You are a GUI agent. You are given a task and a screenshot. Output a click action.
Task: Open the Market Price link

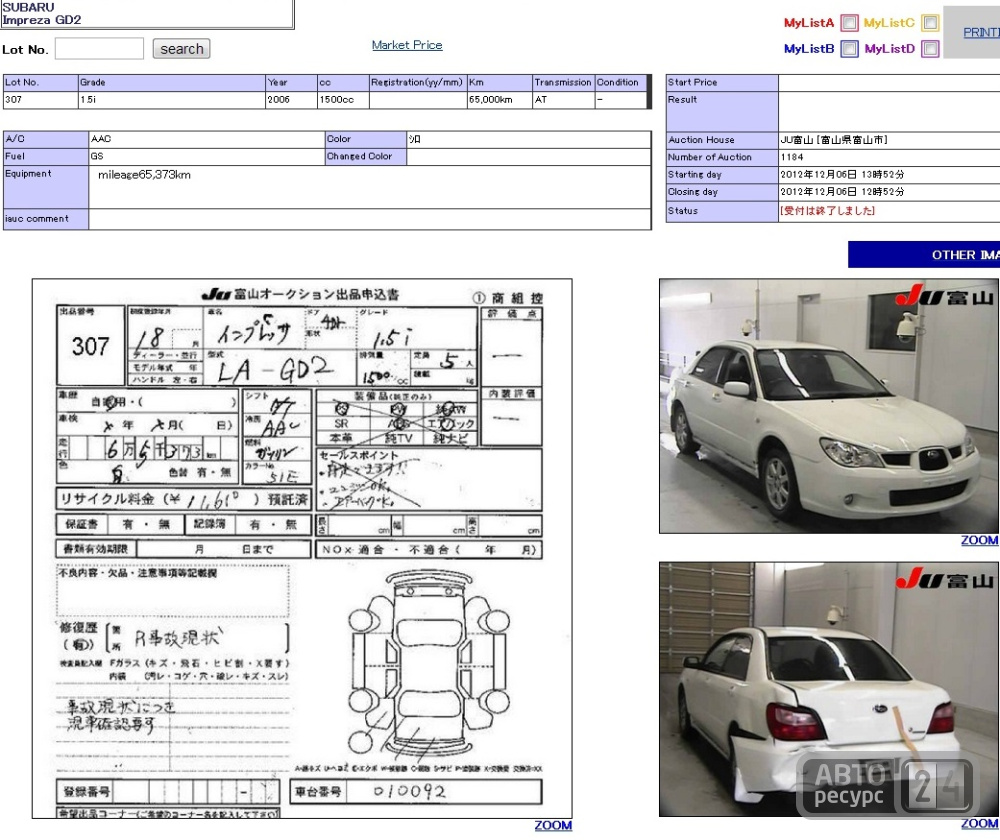coord(407,45)
